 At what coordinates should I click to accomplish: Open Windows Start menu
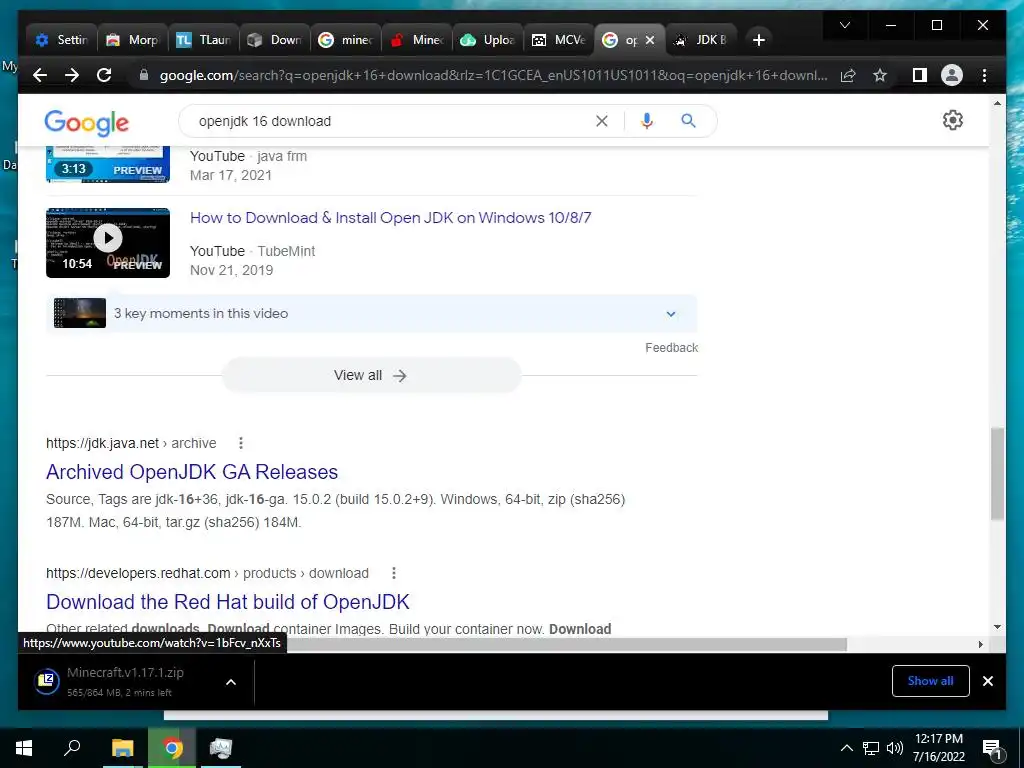[24, 748]
